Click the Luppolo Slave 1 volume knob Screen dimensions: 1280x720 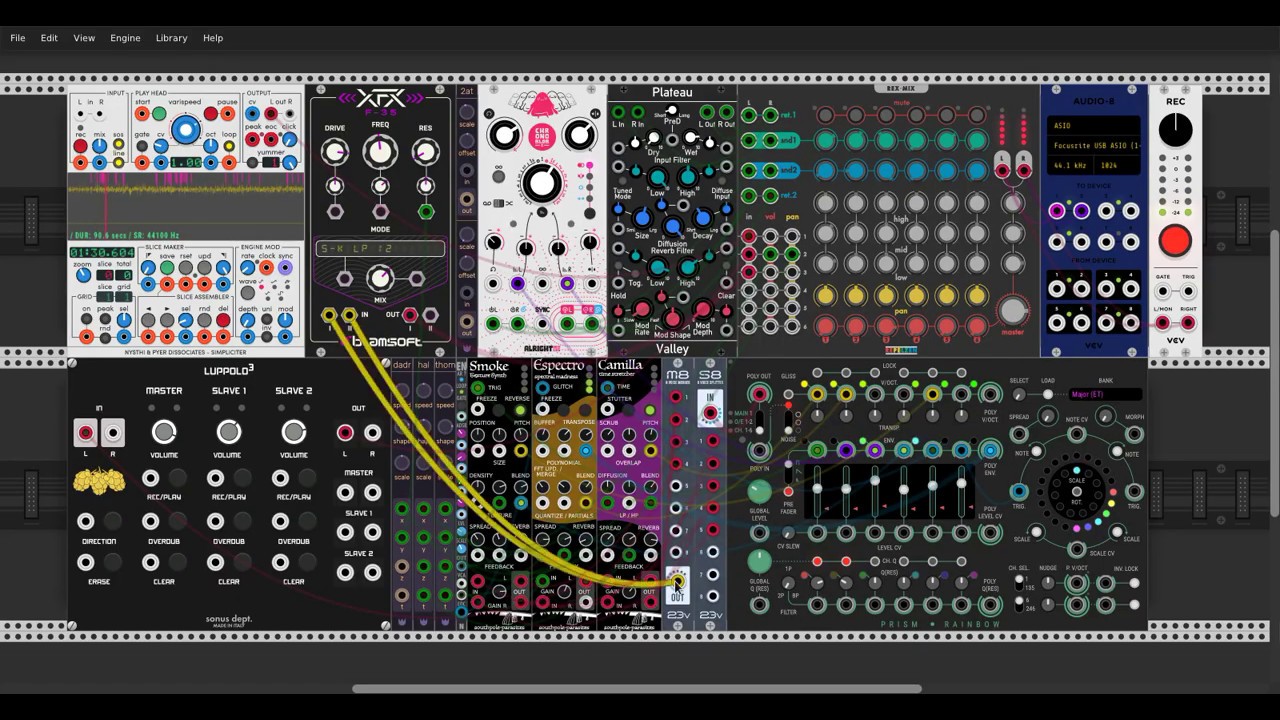tap(229, 432)
